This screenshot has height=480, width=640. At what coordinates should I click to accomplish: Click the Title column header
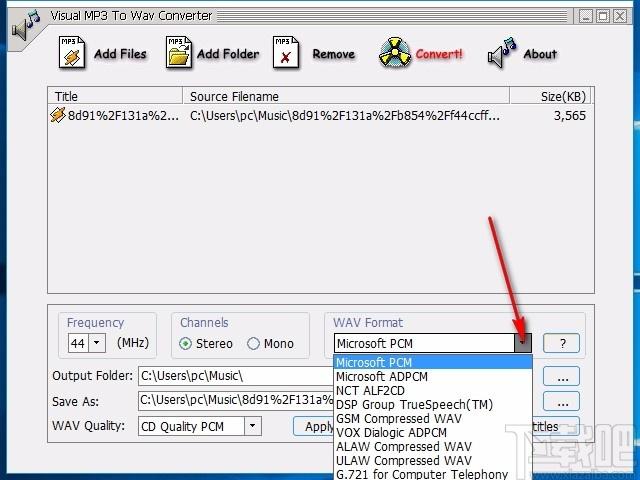click(115, 96)
